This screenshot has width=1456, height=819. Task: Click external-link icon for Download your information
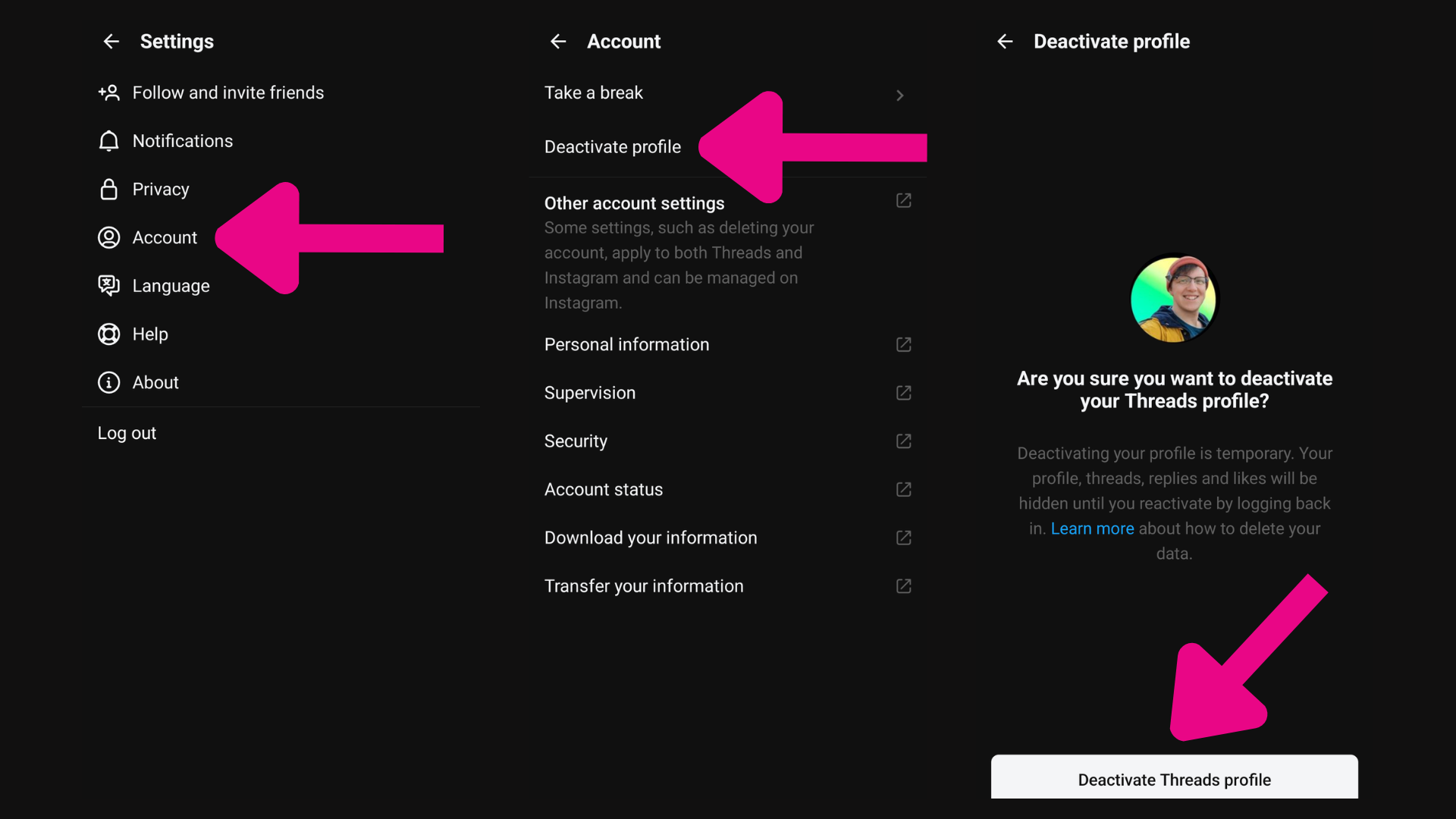pos(903,538)
